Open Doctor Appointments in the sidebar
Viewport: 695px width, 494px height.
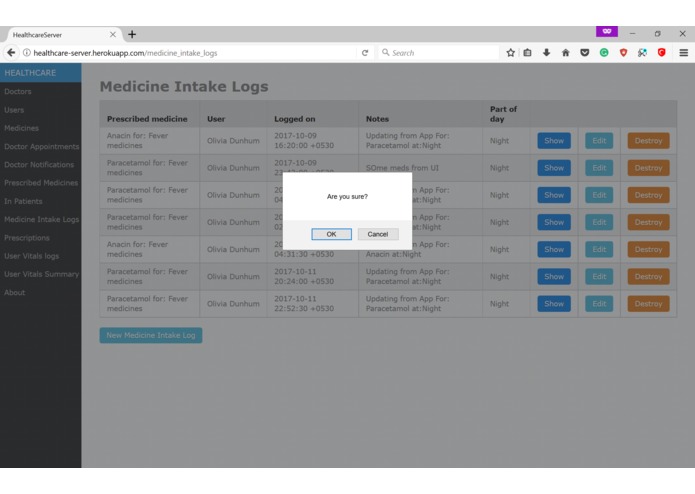coord(42,146)
